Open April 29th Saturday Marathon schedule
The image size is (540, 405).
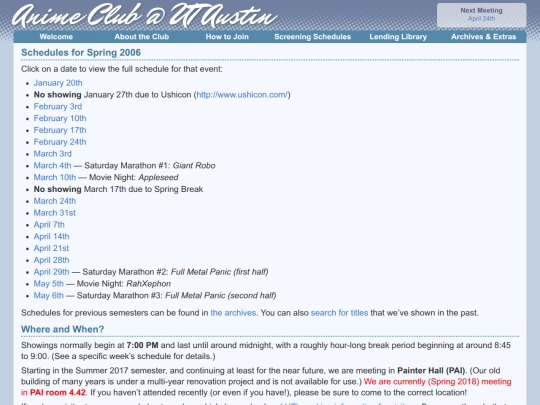click(51, 272)
